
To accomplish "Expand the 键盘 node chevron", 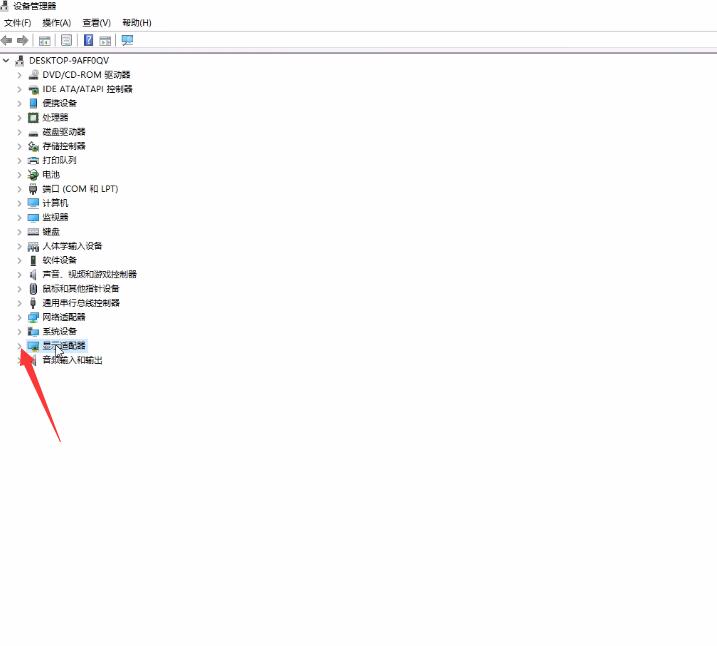I will pos(19,232).
